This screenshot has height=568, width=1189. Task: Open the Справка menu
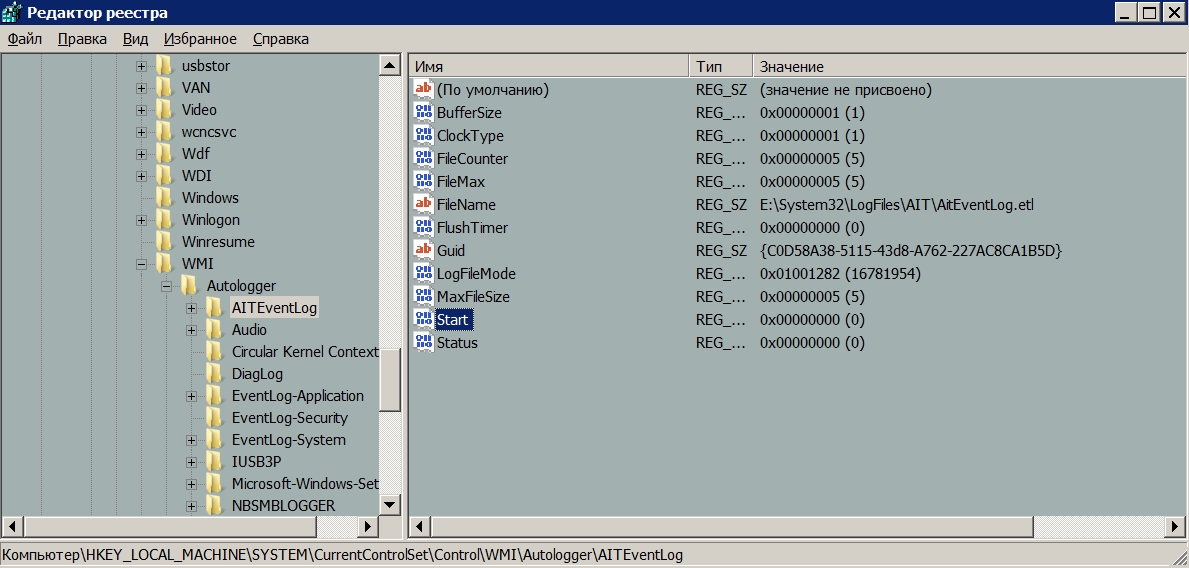pos(281,39)
